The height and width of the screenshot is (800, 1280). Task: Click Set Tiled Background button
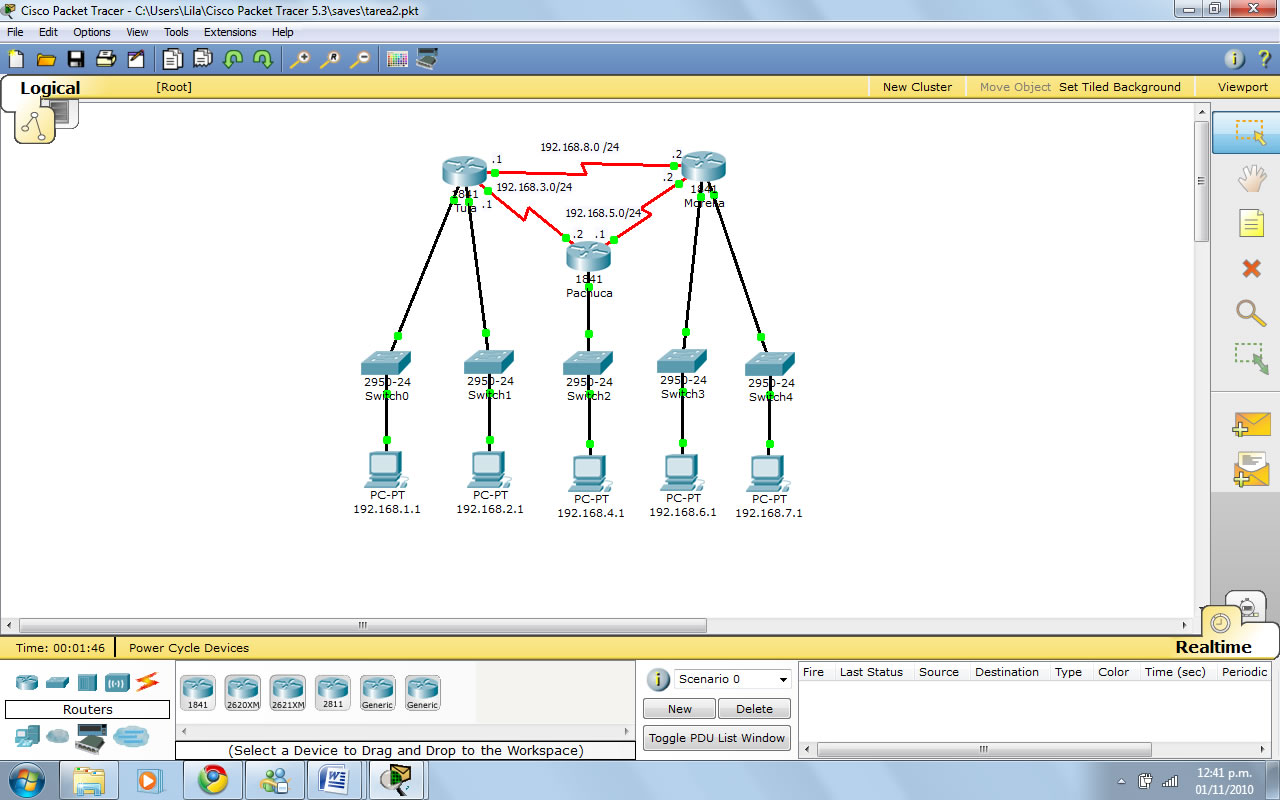click(1120, 87)
